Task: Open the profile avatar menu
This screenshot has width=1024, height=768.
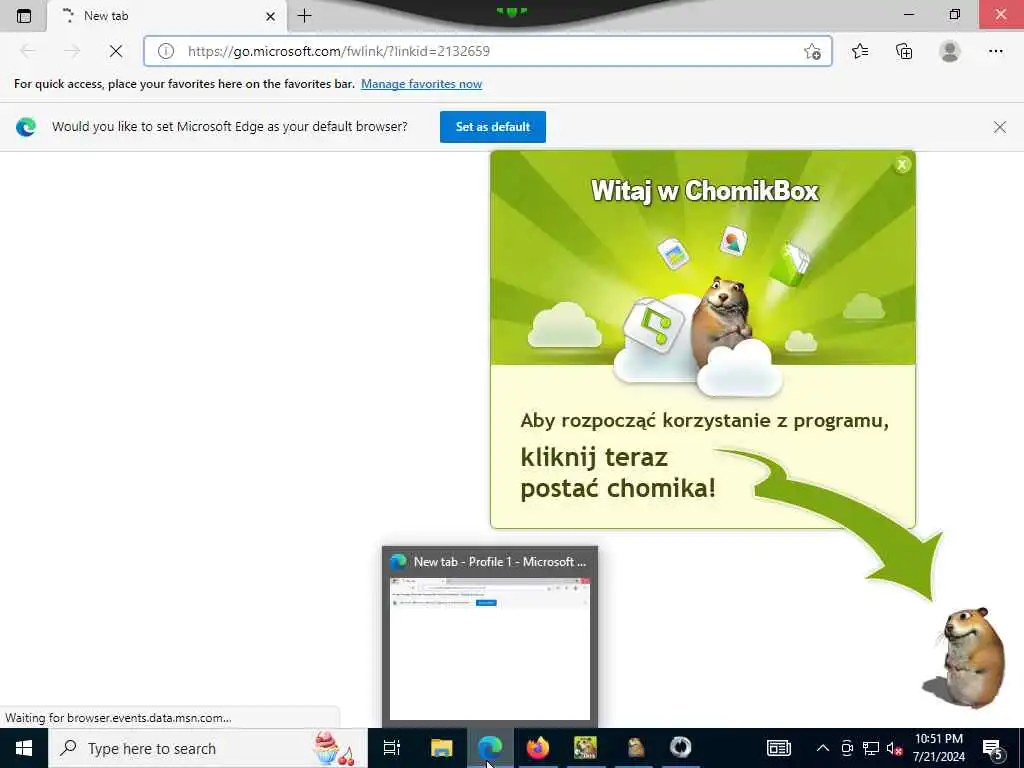Action: coord(950,51)
